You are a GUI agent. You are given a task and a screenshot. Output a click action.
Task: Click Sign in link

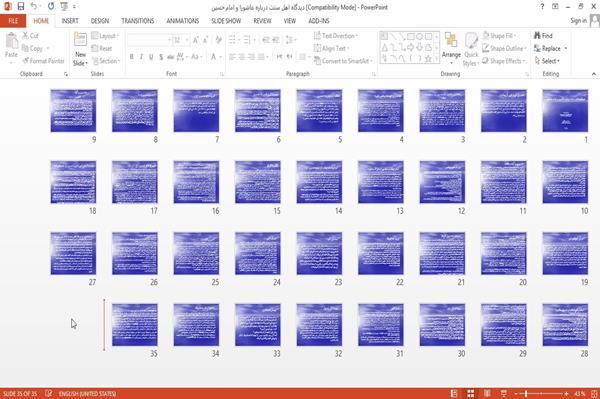pos(578,21)
